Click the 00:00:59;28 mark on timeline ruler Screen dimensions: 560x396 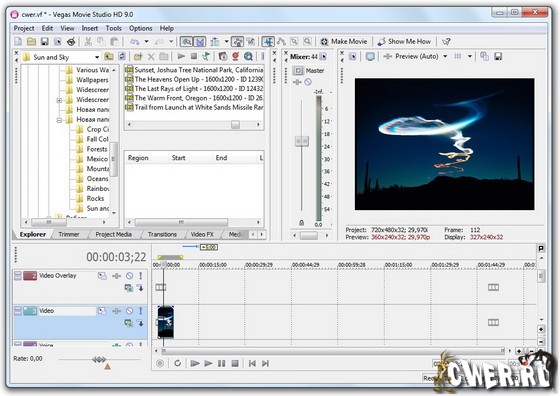coord(352,265)
